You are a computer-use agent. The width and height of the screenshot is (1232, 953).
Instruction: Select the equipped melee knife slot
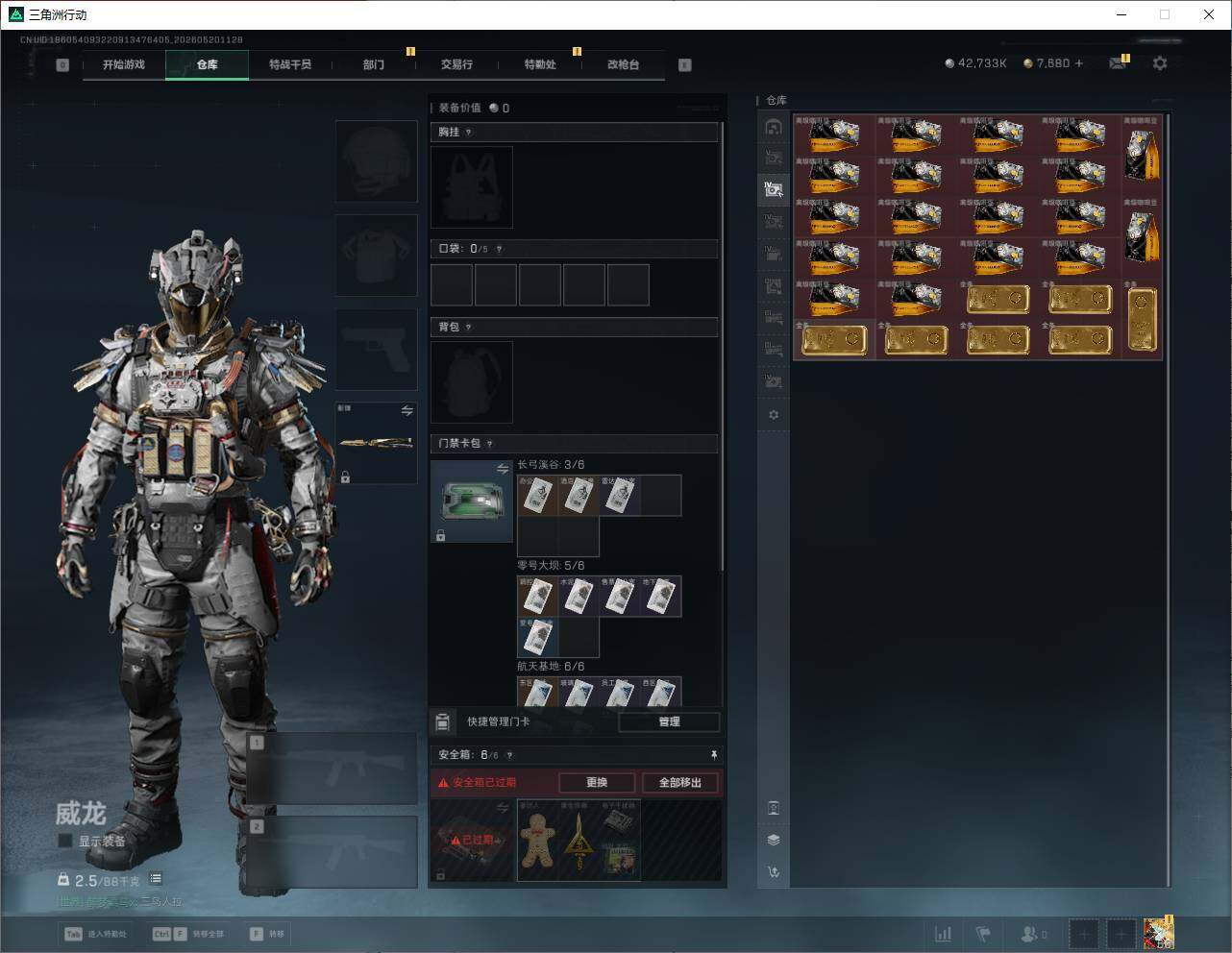[376, 443]
